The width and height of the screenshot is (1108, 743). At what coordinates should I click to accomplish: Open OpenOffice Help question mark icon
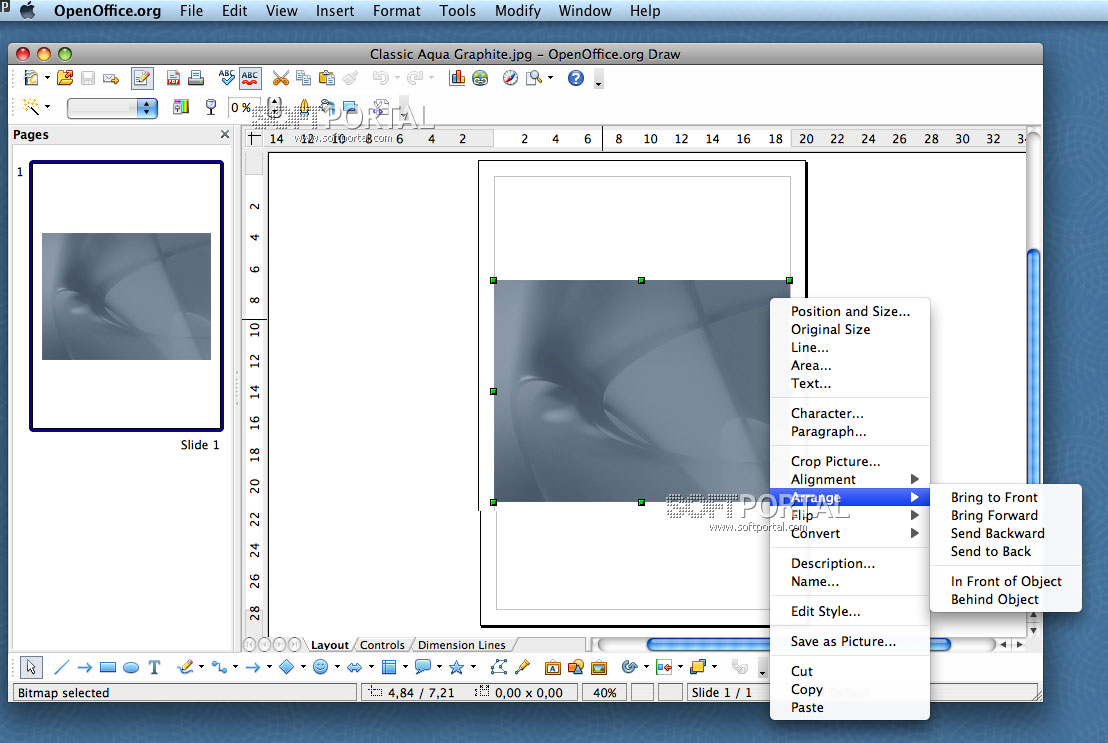click(x=575, y=79)
